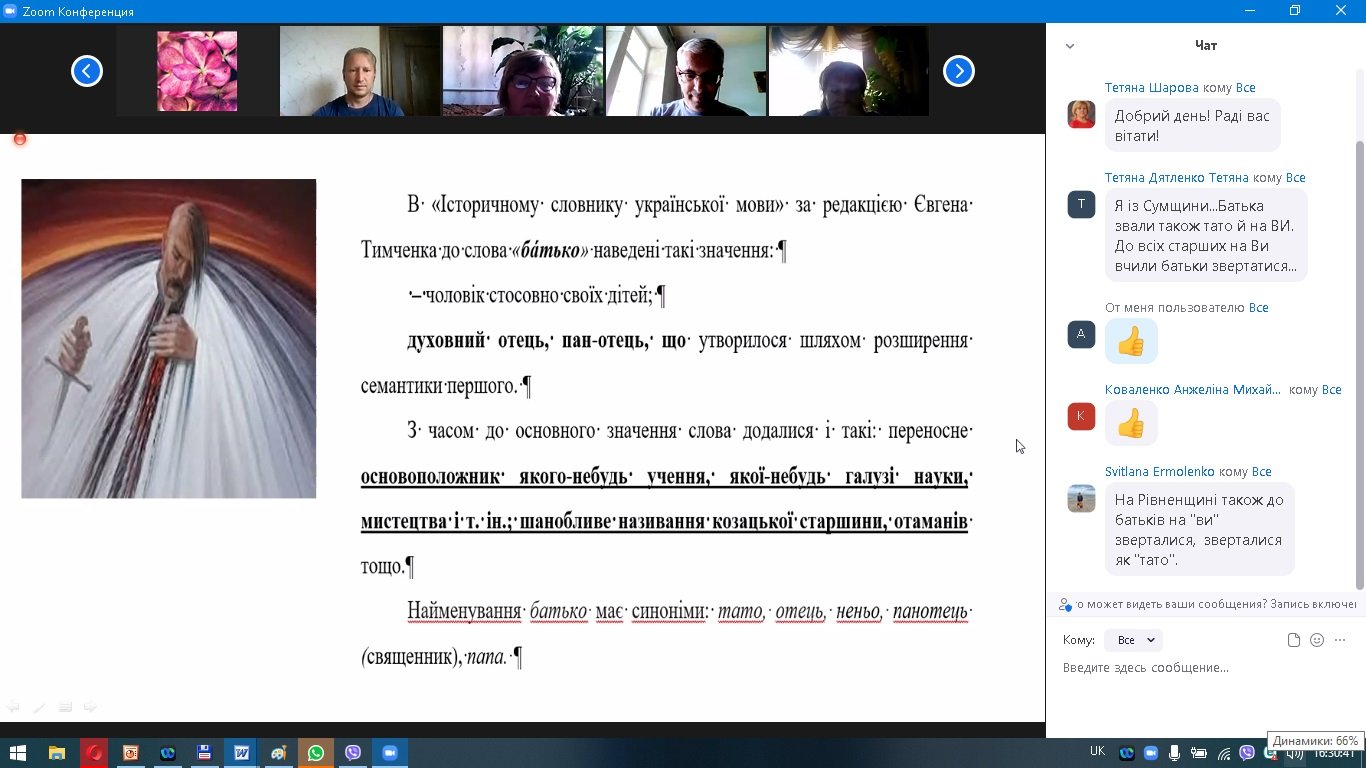Click the Webex icon in system tray
This screenshot has width=1366, height=768.
click(x=1127, y=753)
